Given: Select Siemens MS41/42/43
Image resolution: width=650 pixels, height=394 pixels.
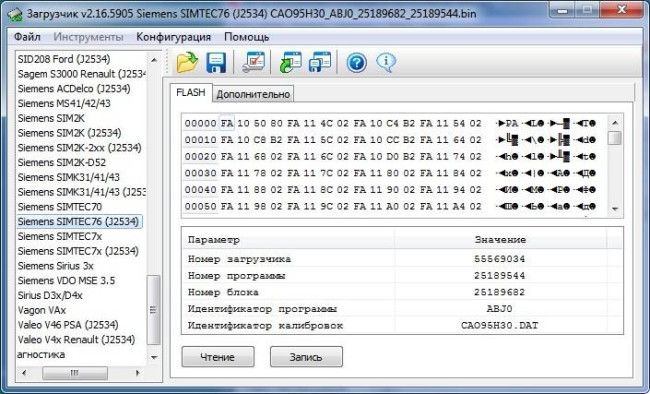Looking at the screenshot, I should [64, 103].
